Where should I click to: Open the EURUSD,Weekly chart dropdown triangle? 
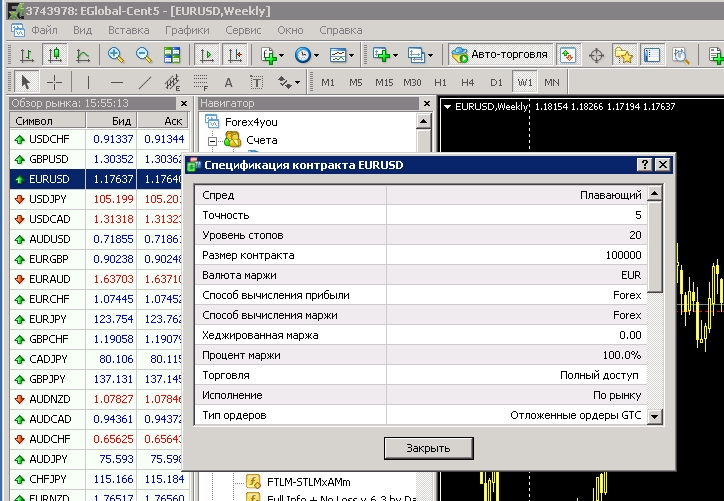[447, 107]
